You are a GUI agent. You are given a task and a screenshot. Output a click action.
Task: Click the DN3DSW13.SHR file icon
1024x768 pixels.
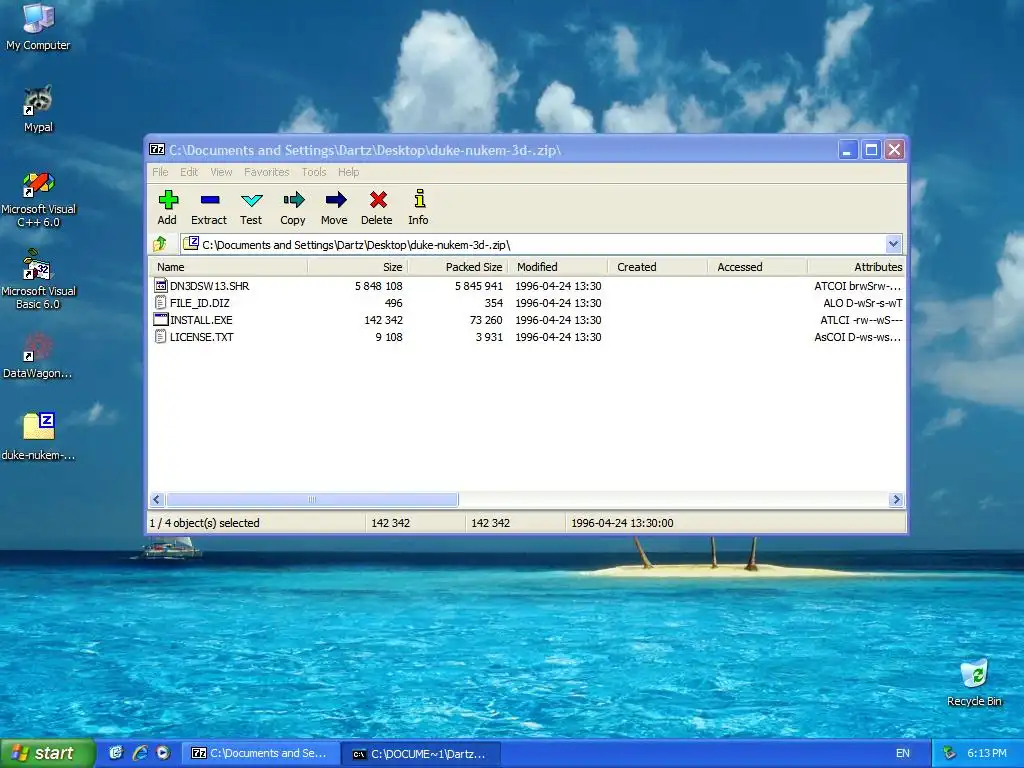pyautogui.click(x=161, y=285)
